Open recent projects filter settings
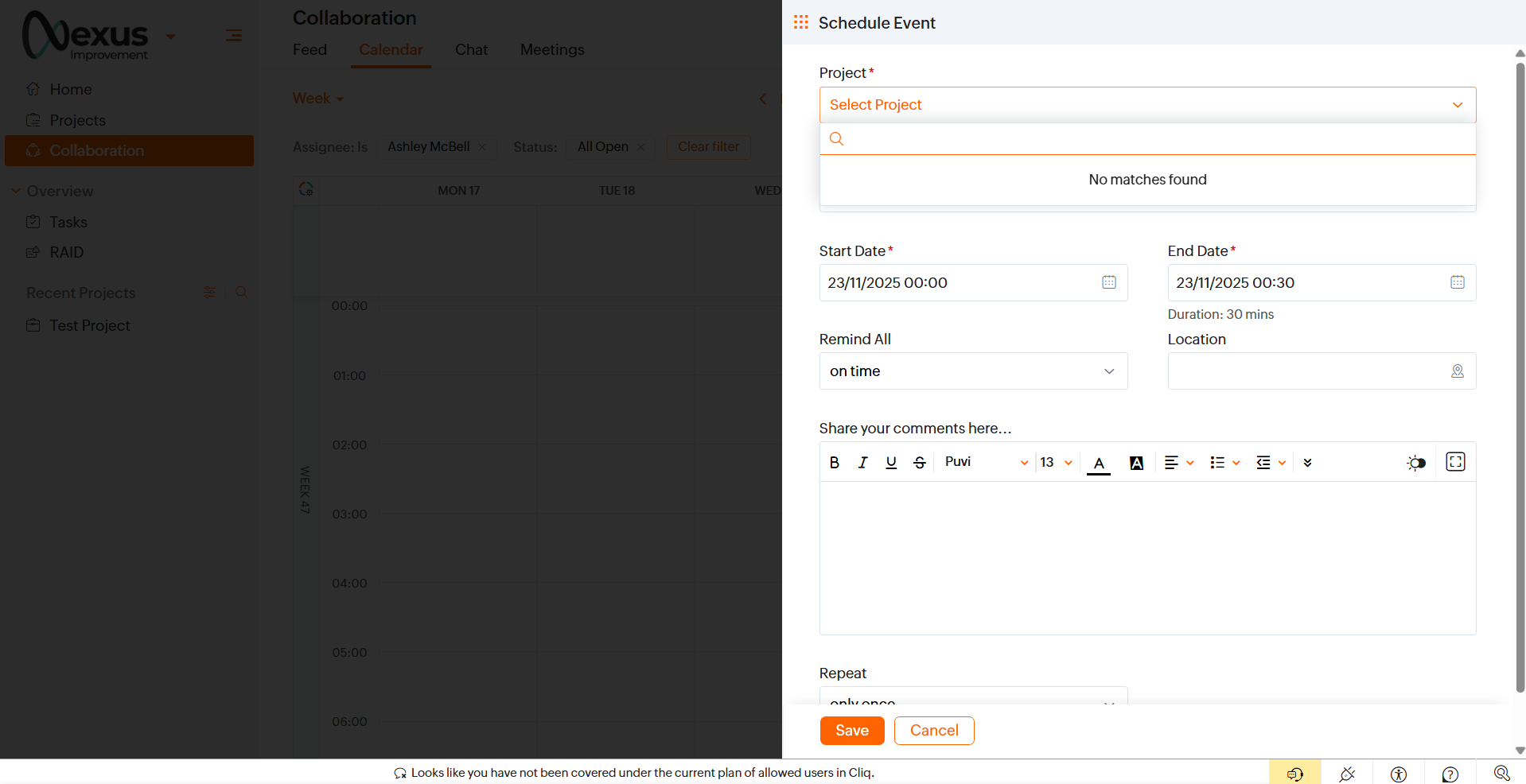Image resolution: width=1526 pixels, height=784 pixels. point(209,293)
